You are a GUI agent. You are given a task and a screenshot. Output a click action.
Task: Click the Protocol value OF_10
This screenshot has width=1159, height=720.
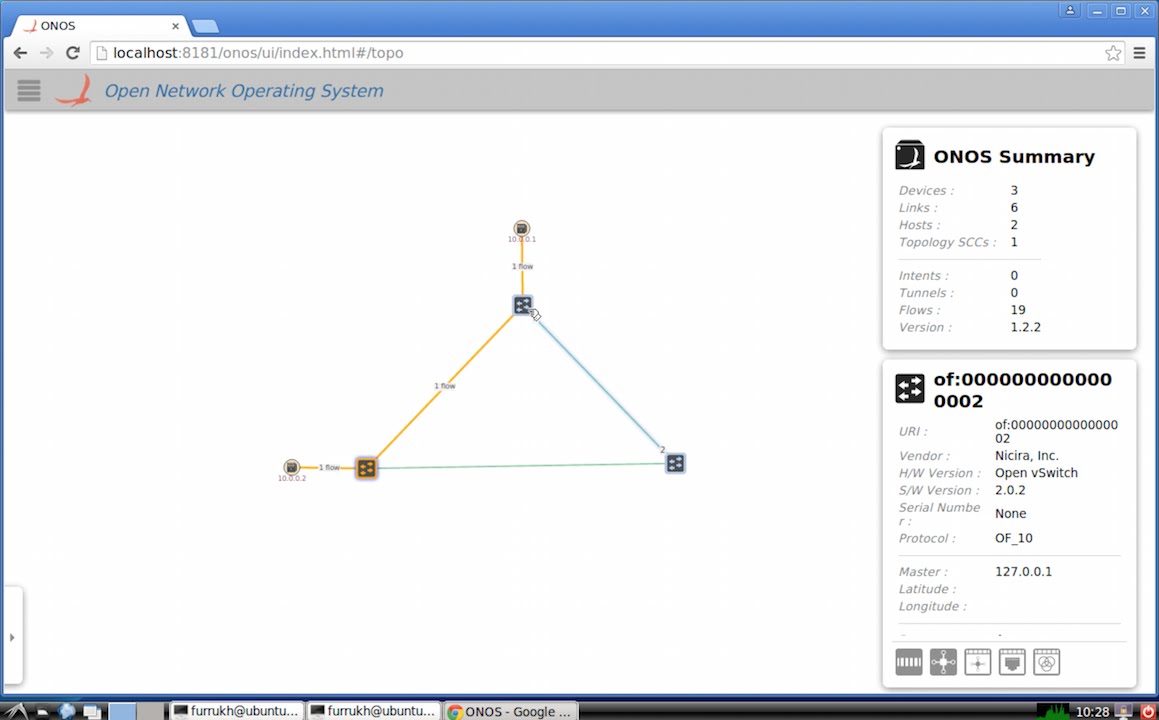coord(1013,538)
